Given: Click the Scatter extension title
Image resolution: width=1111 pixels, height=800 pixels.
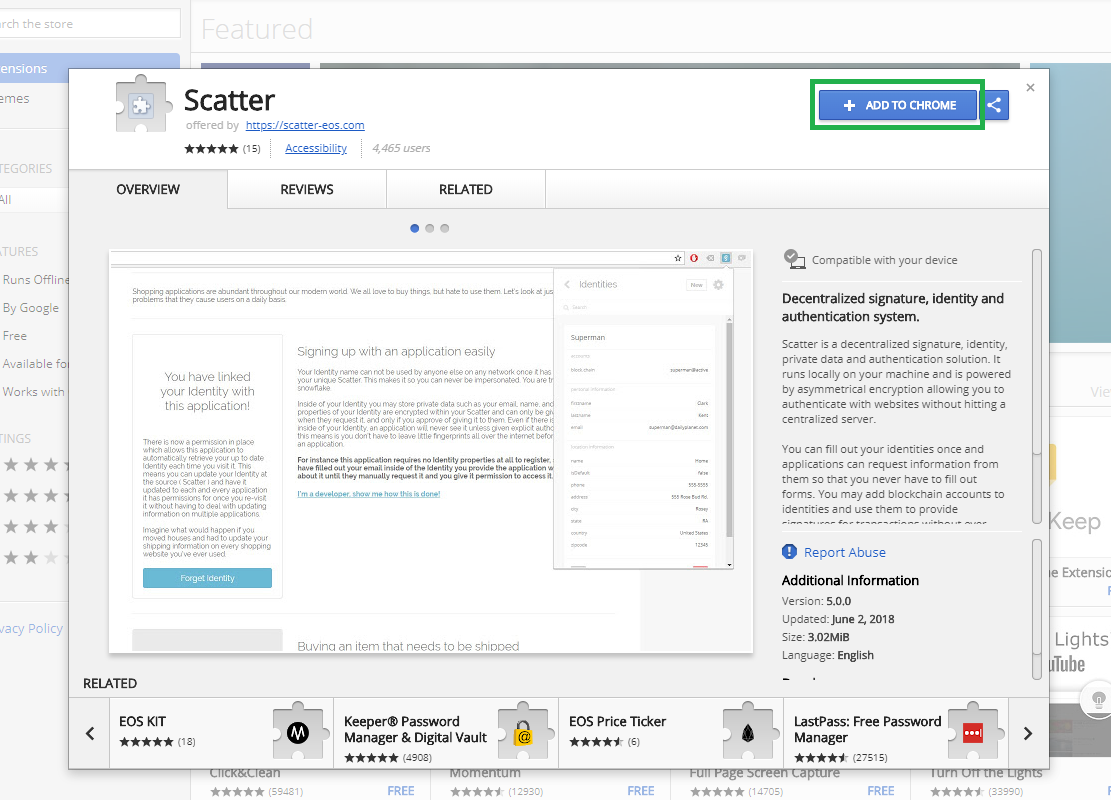Looking at the screenshot, I should pos(229,100).
